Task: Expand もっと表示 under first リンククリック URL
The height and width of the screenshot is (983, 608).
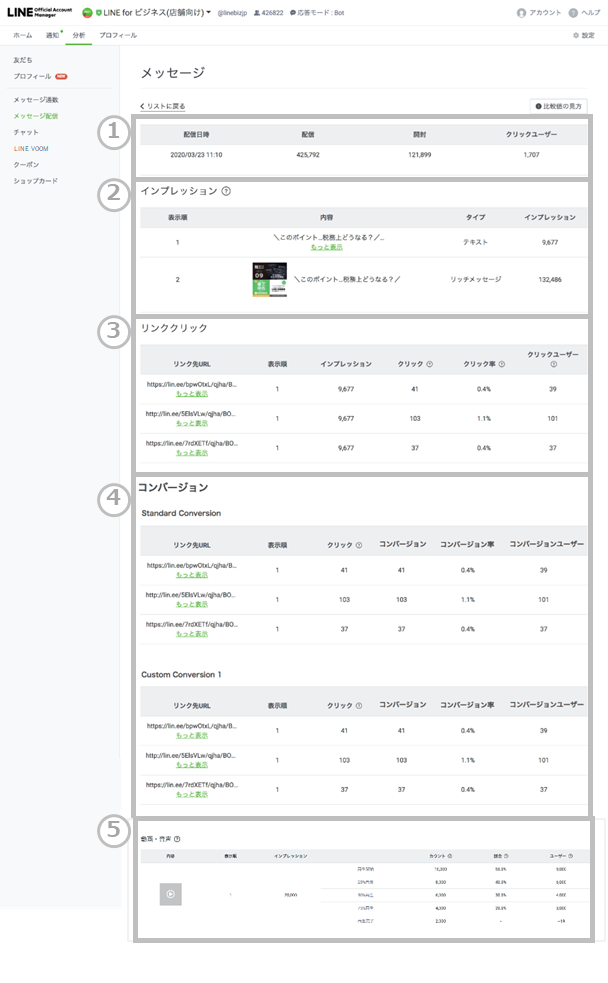Action: (192, 393)
